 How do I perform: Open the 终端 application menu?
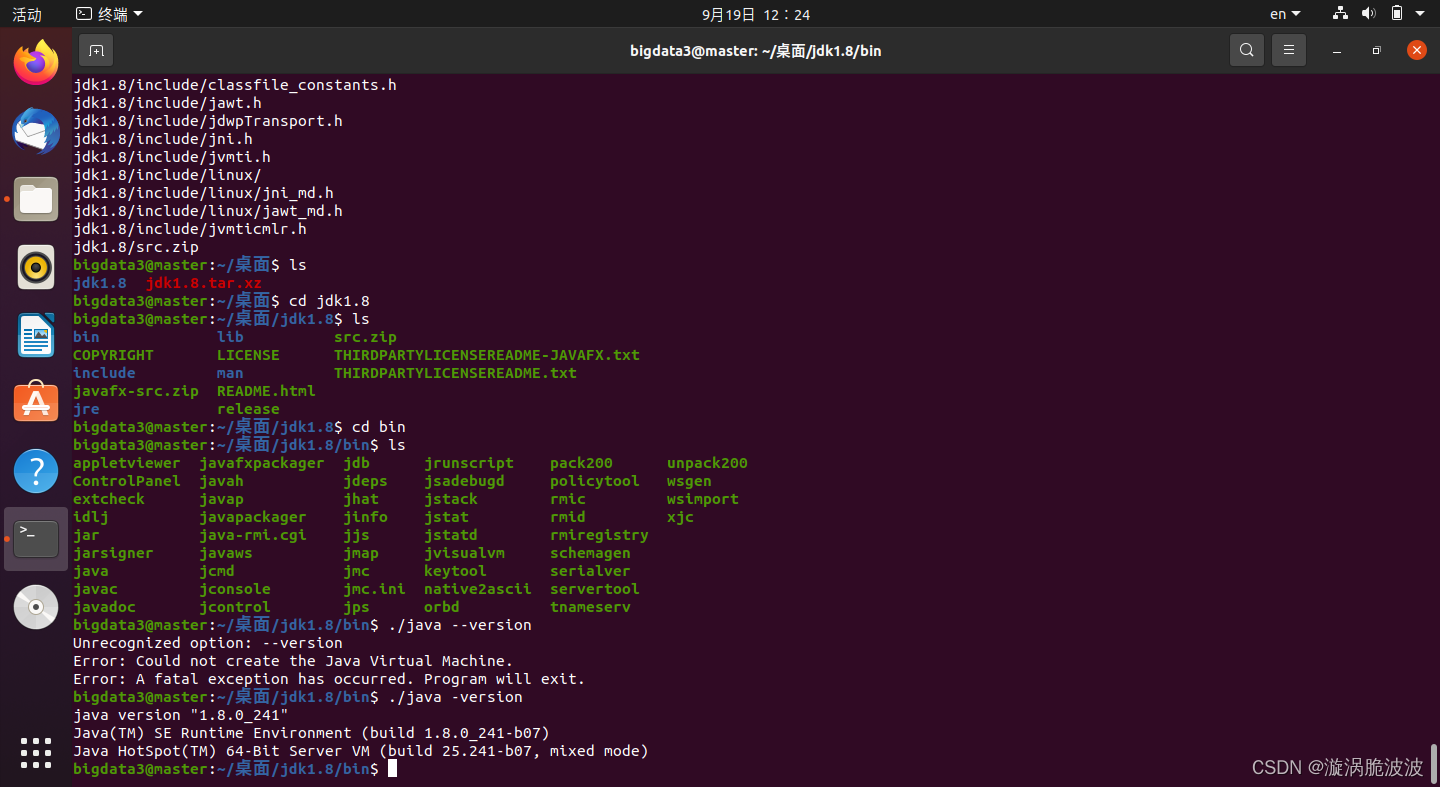(109, 14)
